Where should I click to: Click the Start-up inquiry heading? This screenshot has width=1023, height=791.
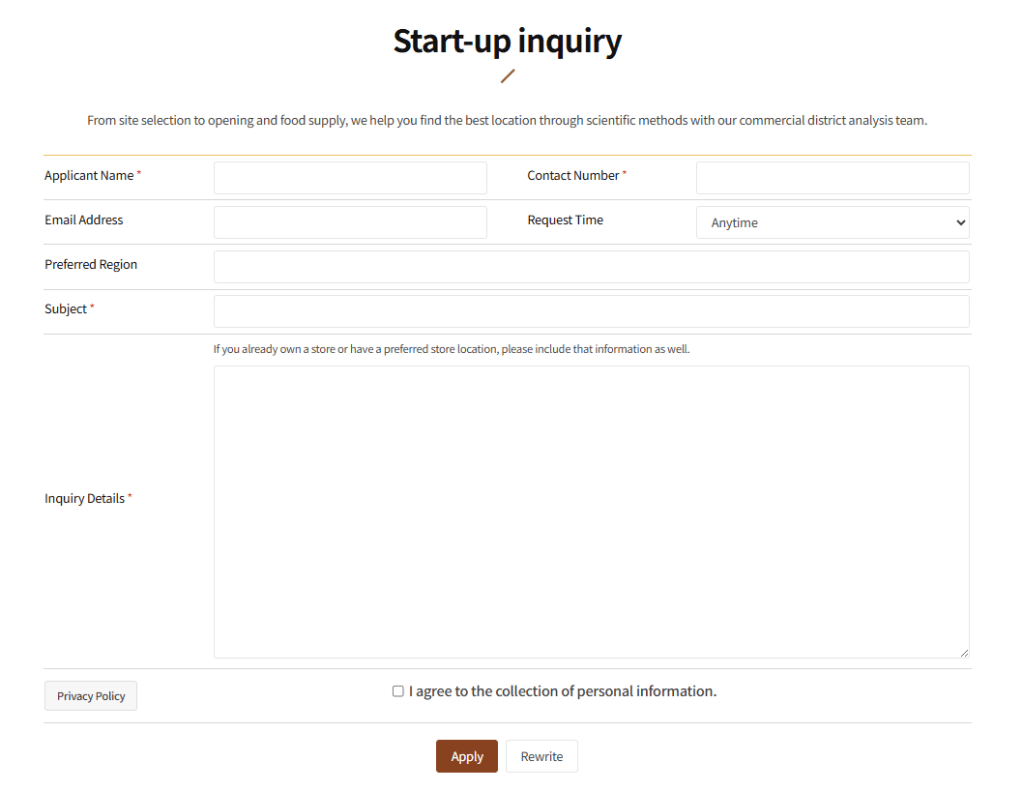507,41
